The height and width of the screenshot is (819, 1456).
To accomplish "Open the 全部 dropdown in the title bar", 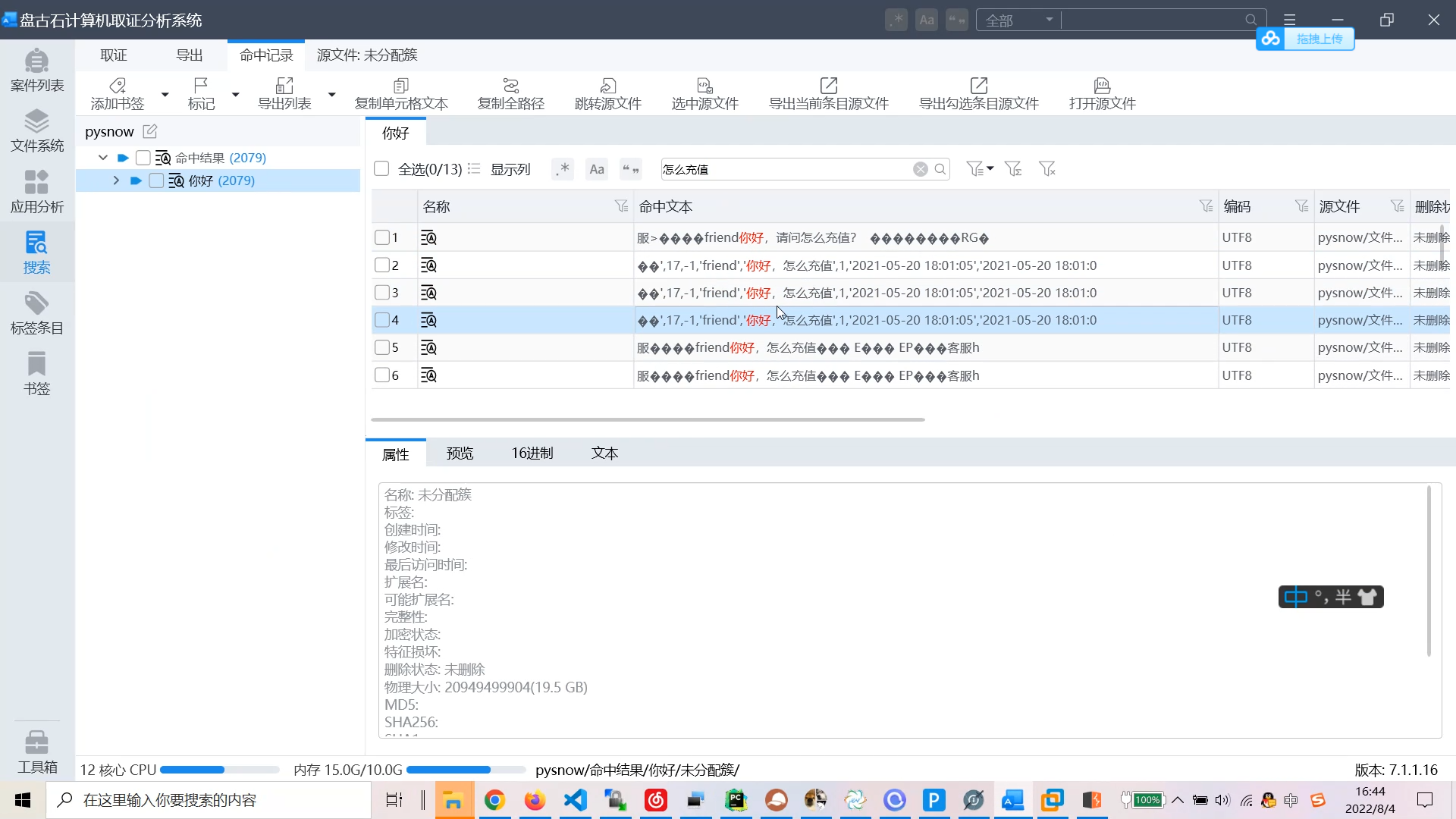I will (x=1018, y=20).
